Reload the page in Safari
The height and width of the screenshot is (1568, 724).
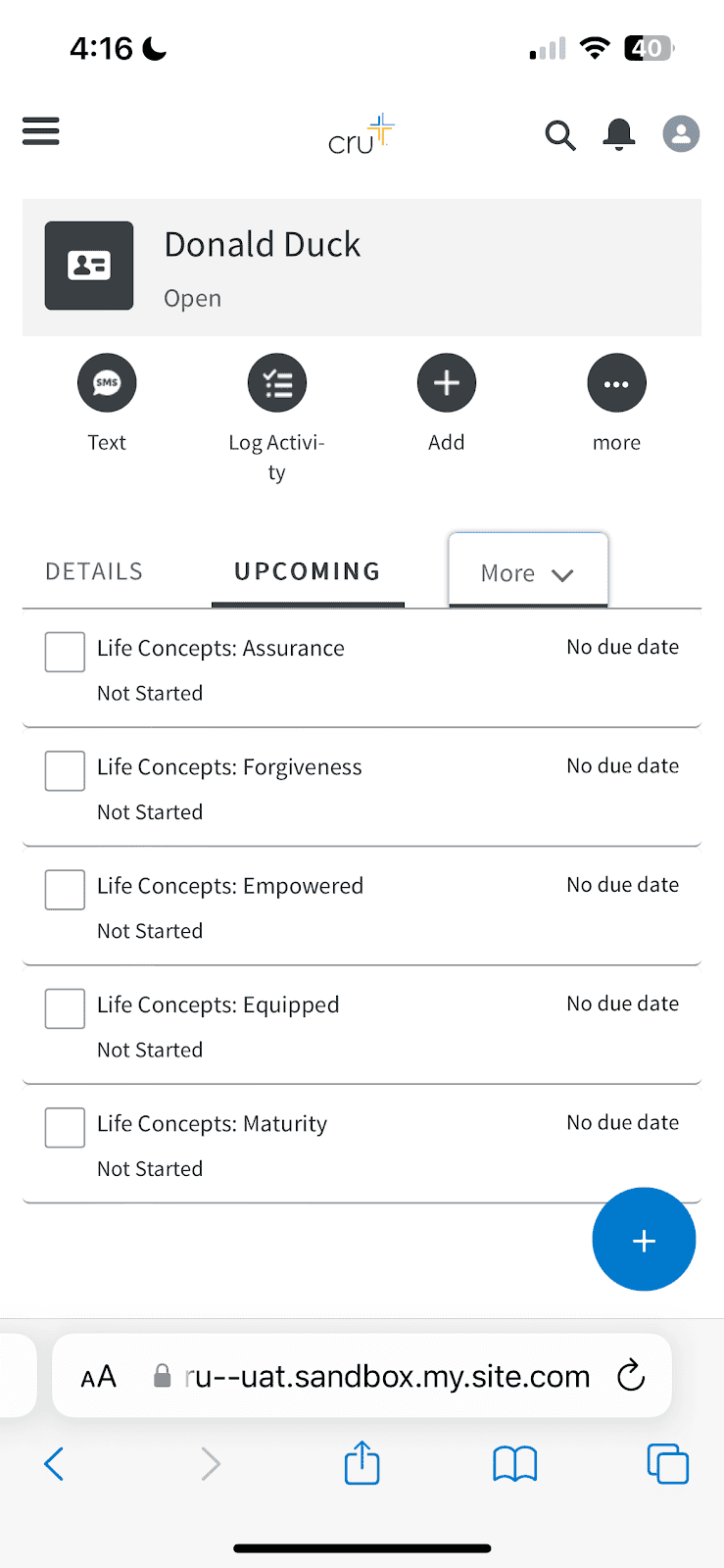click(x=631, y=1376)
